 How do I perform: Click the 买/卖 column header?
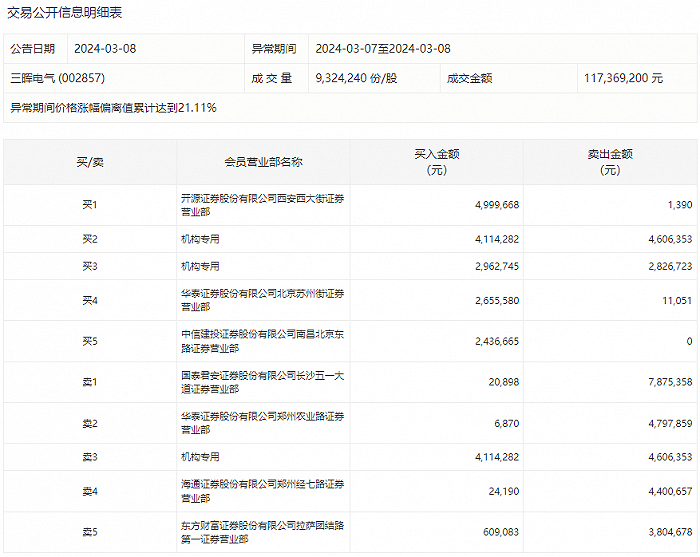(x=90, y=162)
